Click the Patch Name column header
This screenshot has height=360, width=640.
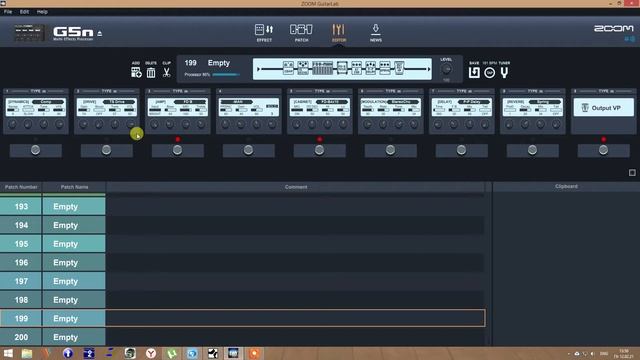(x=74, y=187)
